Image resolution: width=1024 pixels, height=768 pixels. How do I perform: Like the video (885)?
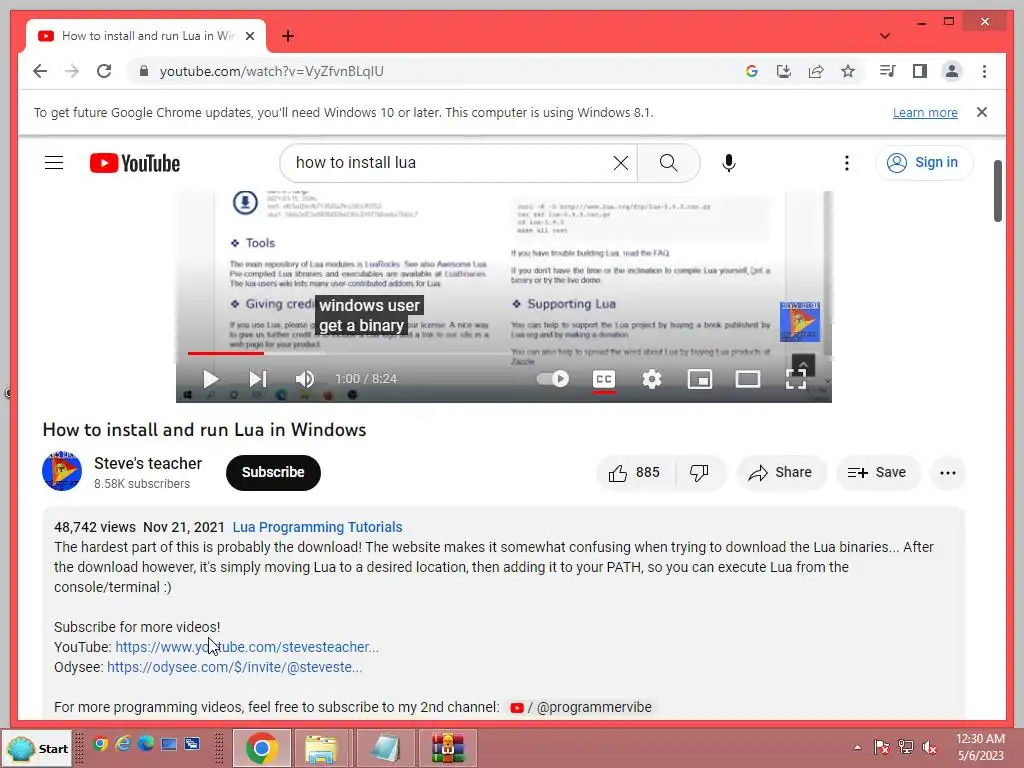pyautogui.click(x=633, y=472)
